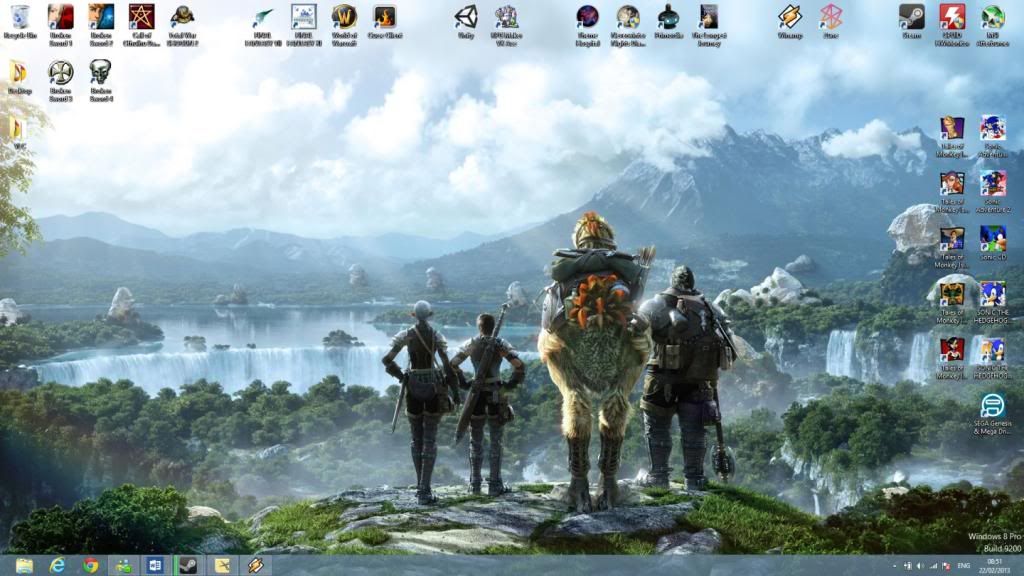Click the ENG input language indicator
The width and height of the screenshot is (1024, 576).
(x=964, y=566)
